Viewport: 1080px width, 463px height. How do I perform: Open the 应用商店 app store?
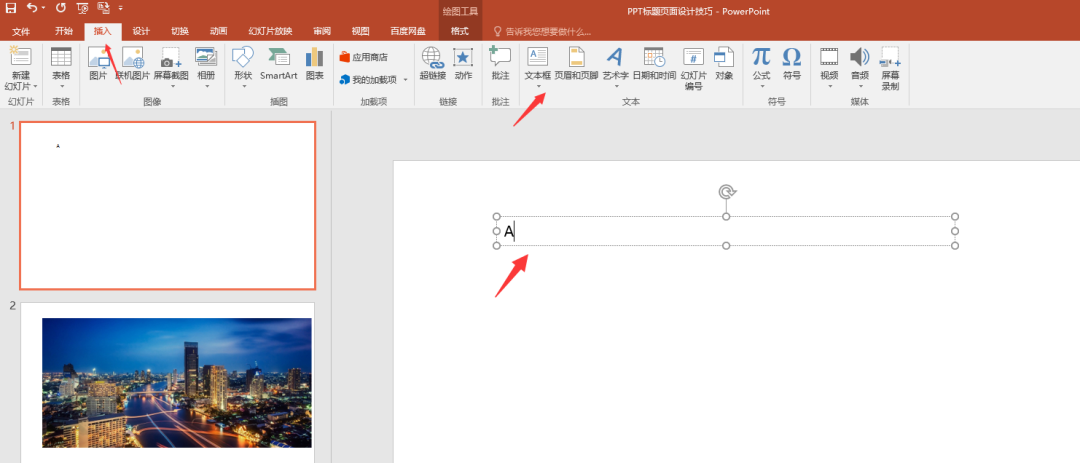coord(363,57)
